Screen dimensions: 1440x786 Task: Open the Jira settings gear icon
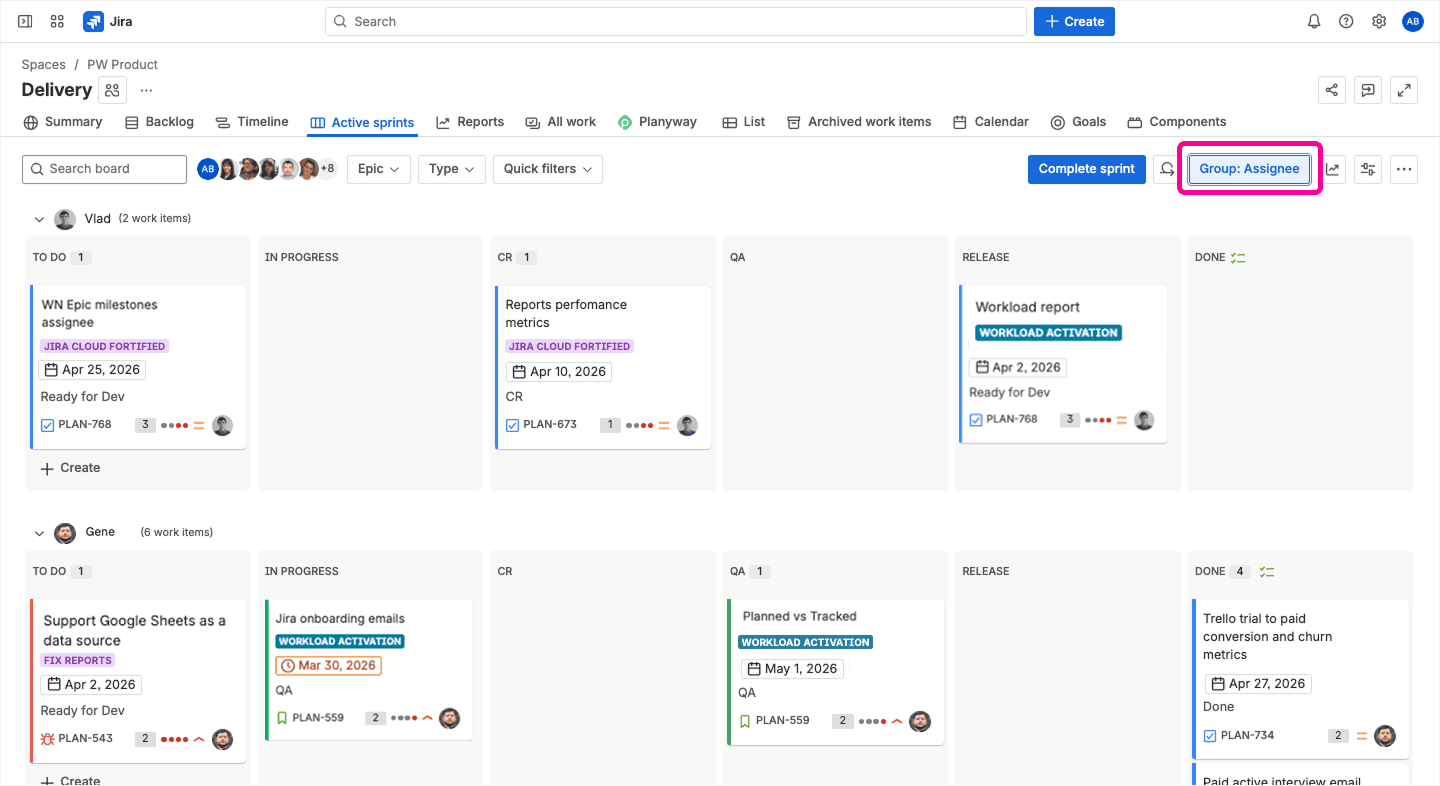(x=1379, y=21)
